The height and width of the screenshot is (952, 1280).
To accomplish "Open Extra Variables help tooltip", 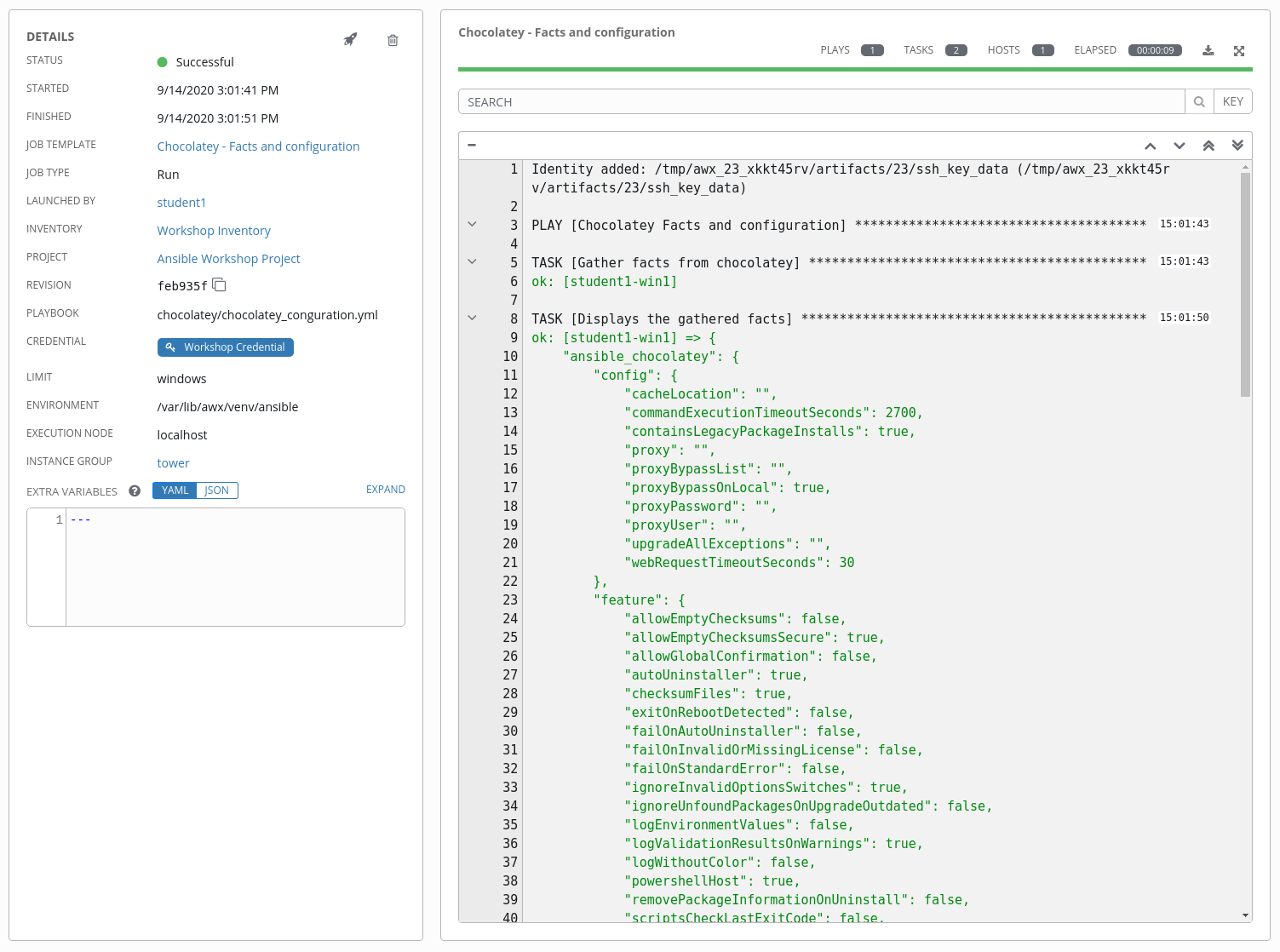I will (x=135, y=490).
